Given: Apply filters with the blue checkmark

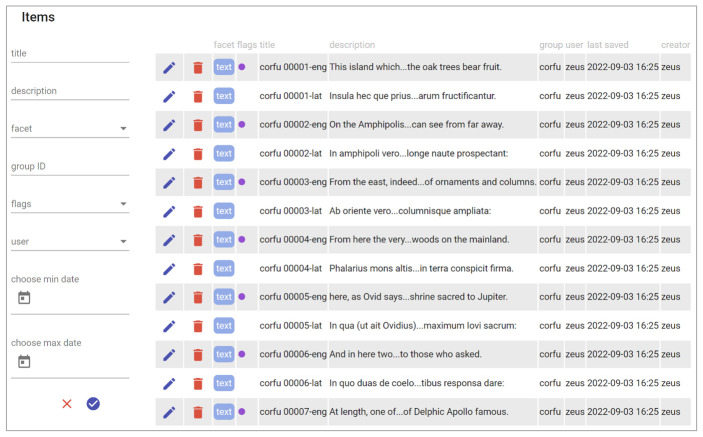Looking at the screenshot, I should click(93, 404).
